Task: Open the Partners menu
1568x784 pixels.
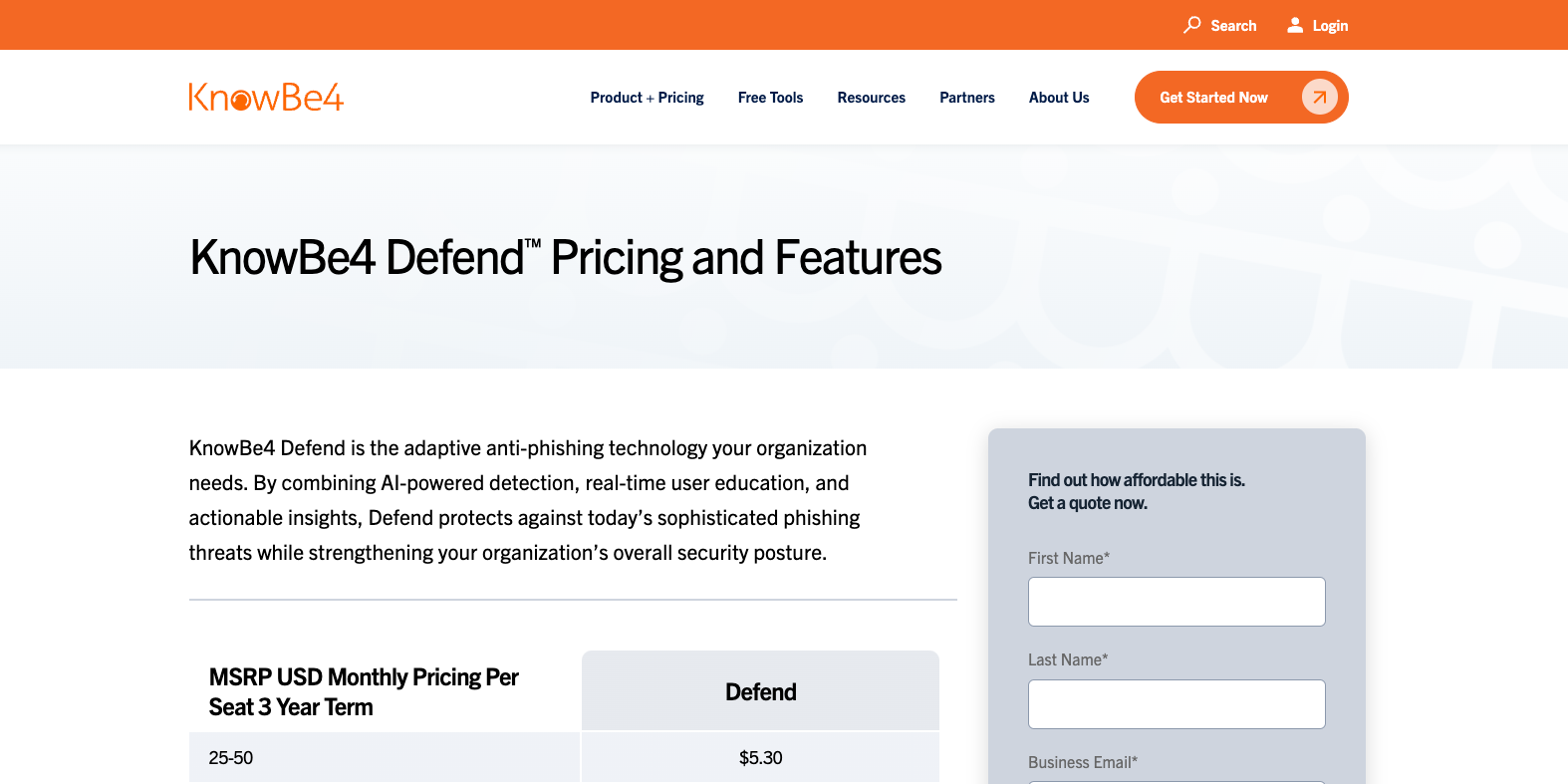Action: [x=966, y=97]
